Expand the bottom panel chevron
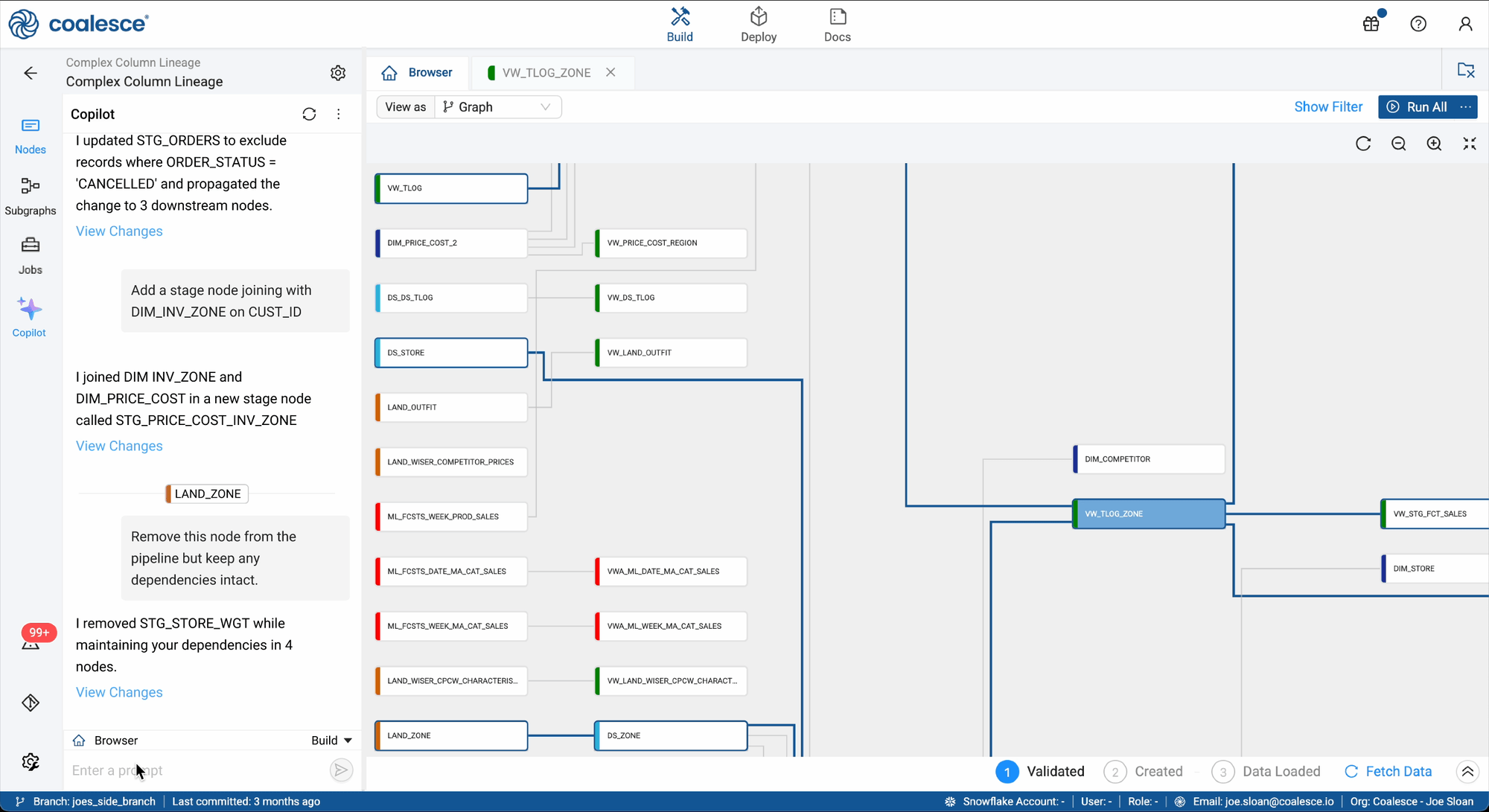Image resolution: width=1489 pixels, height=812 pixels. 1467,772
